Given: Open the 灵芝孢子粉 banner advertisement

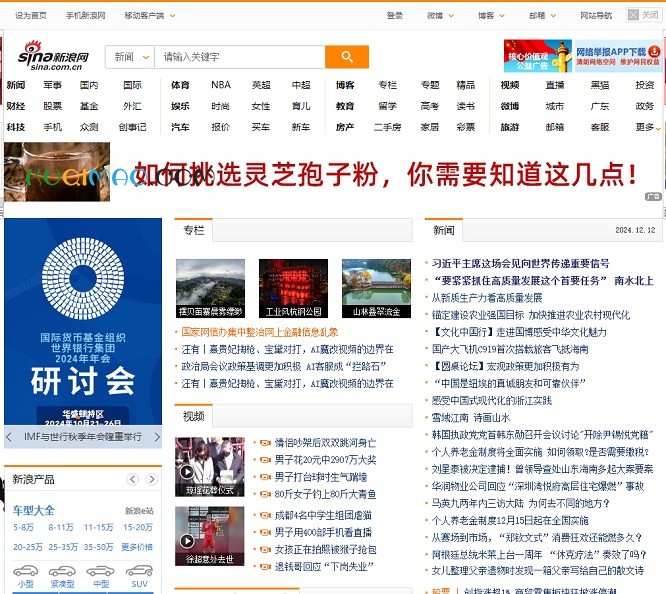Looking at the screenshot, I should (x=333, y=172).
